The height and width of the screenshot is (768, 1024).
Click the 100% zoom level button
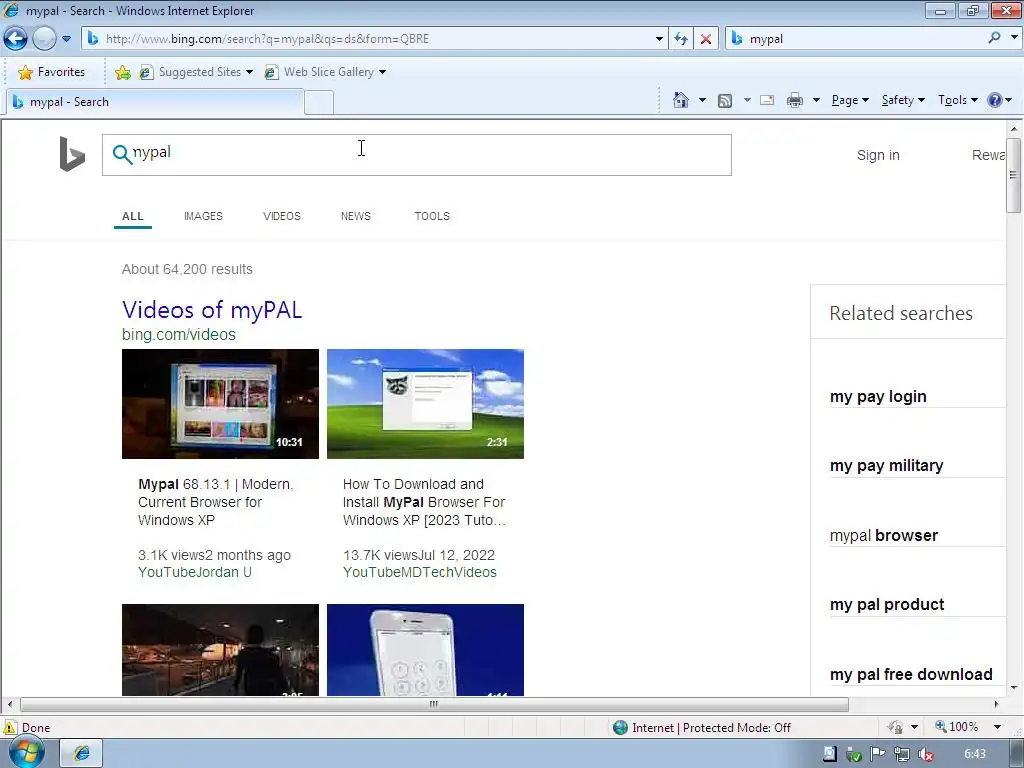click(x=957, y=727)
